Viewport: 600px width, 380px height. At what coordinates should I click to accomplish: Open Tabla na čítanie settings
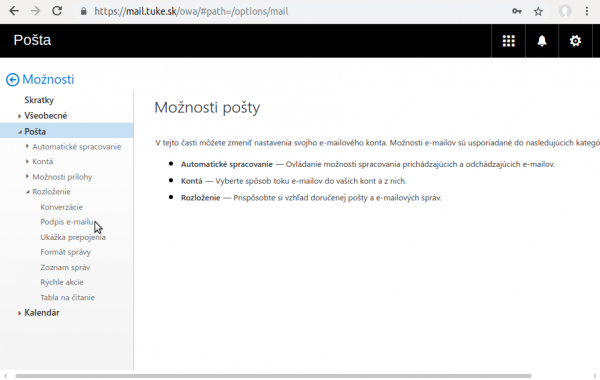pos(67,297)
